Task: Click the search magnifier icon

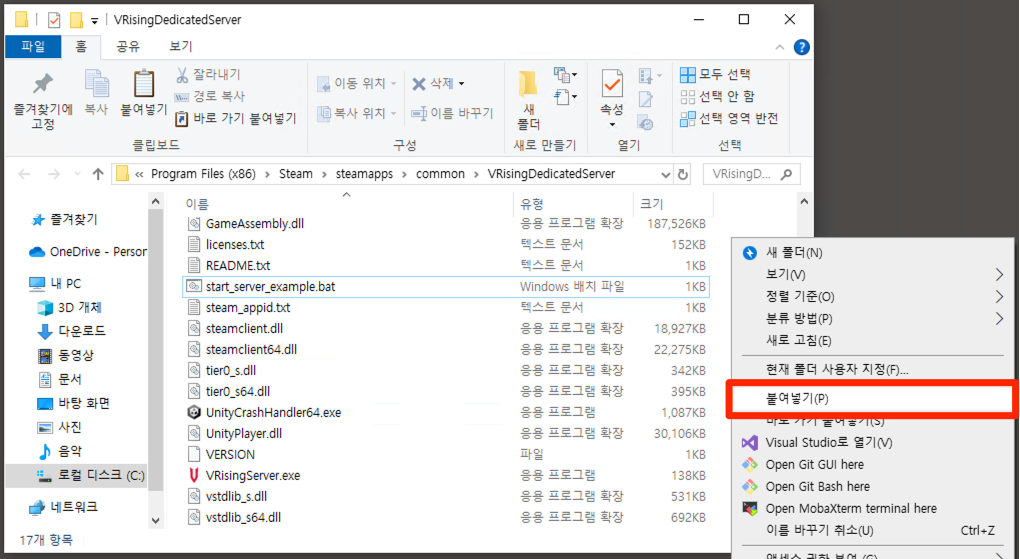Action: pyautogui.click(x=786, y=174)
